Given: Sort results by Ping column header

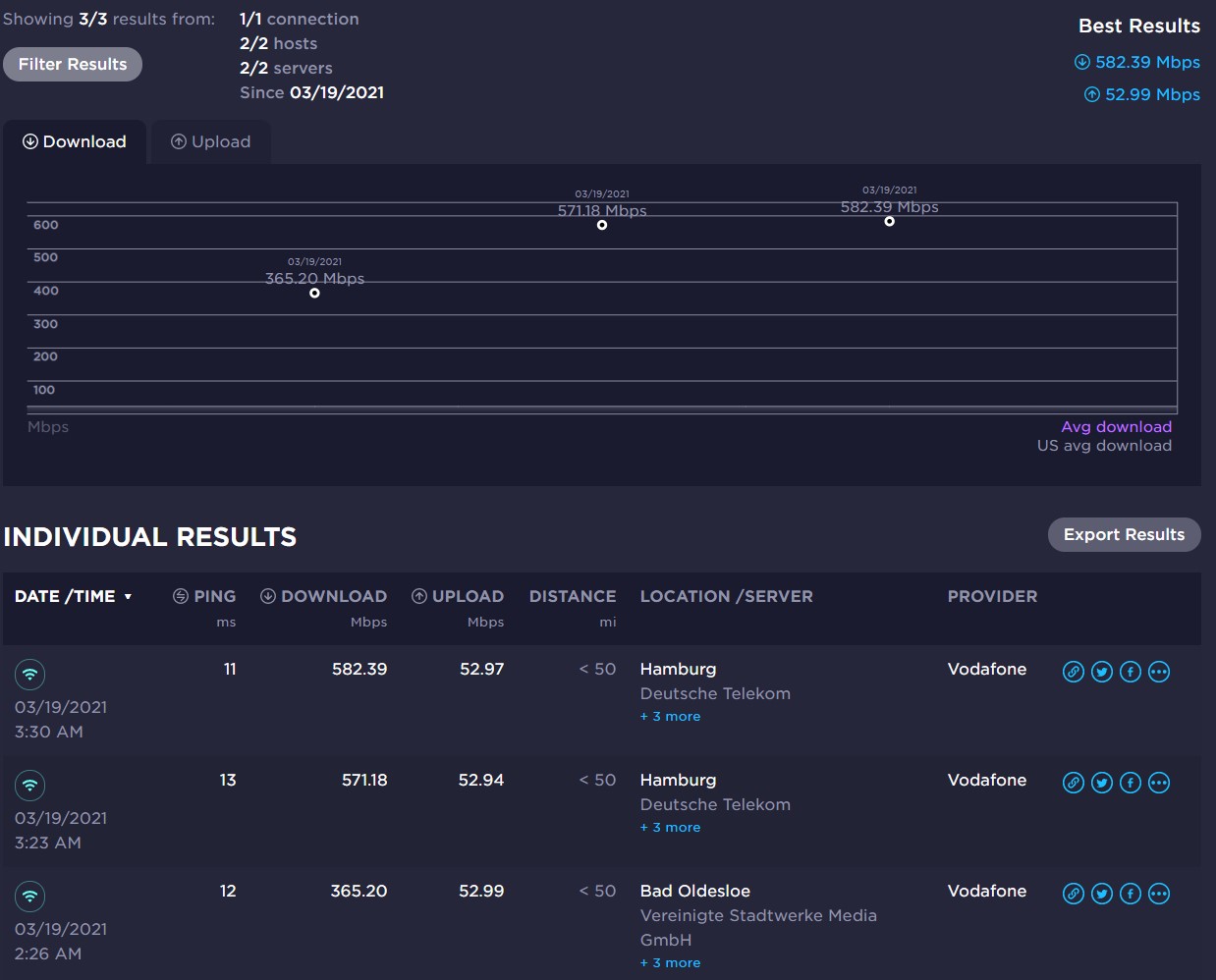Looking at the screenshot, I should [204, 596].
